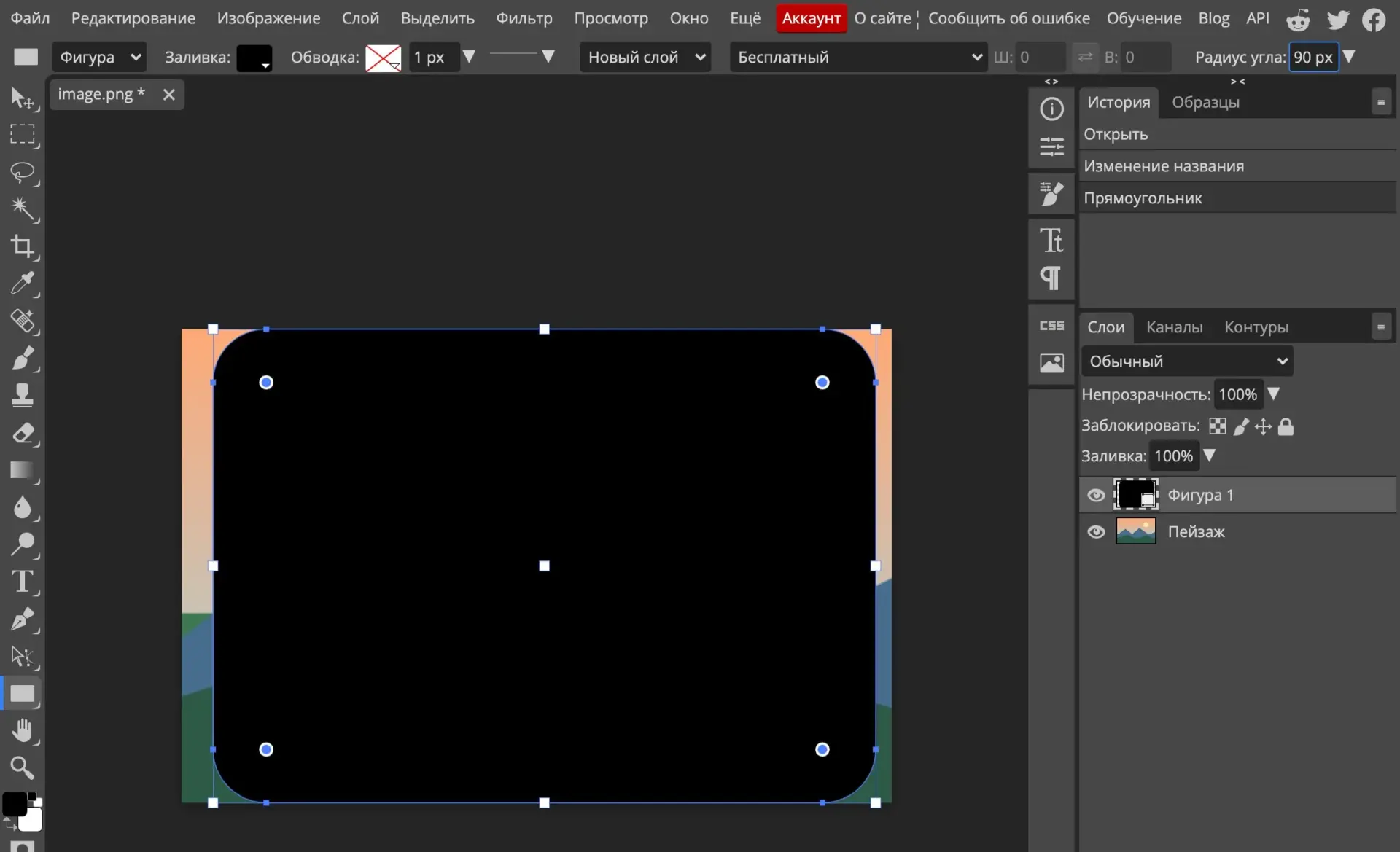Select the Text tool in toolbar
Image resolution: width=1400 pixels, height=852 pixels.
tap(22, 582)
